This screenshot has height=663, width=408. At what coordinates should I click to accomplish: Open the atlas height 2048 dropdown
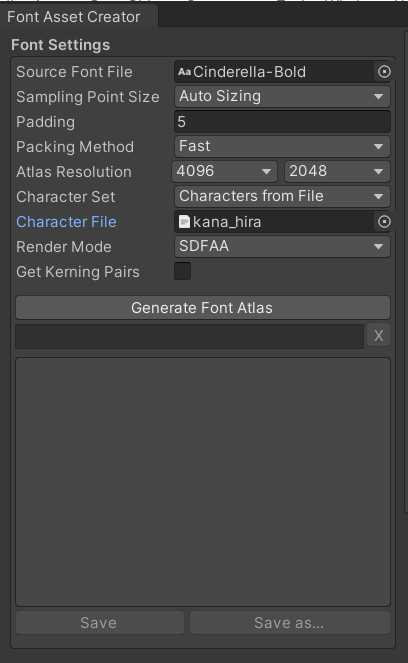point(337,171)
